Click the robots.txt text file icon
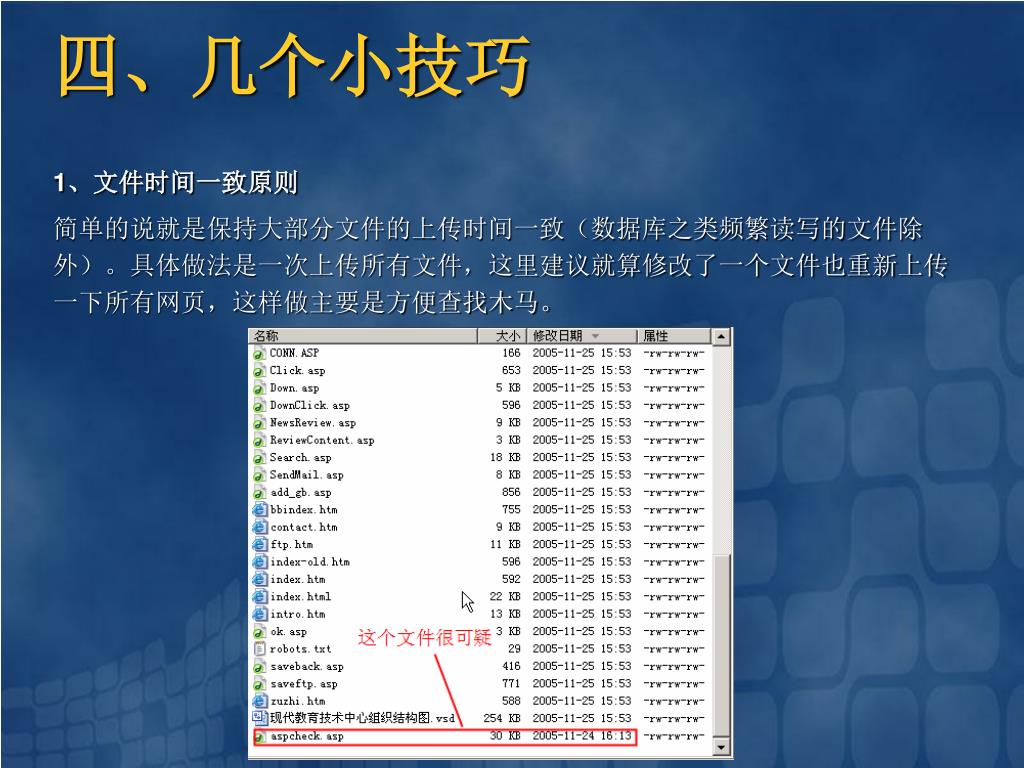This screenshot has width=1024, height=768. pyautogui.click(x=259, y=649)
